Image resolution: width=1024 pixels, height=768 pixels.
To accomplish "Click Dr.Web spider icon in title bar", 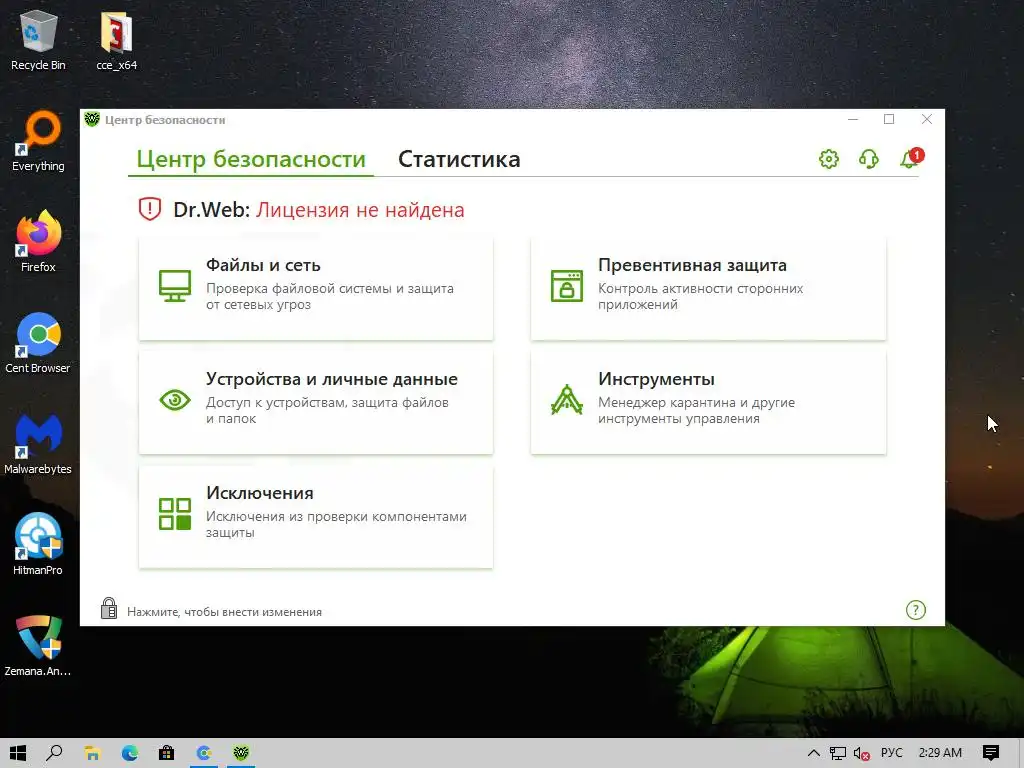I will pyautogui.click(x=92, y=120).
